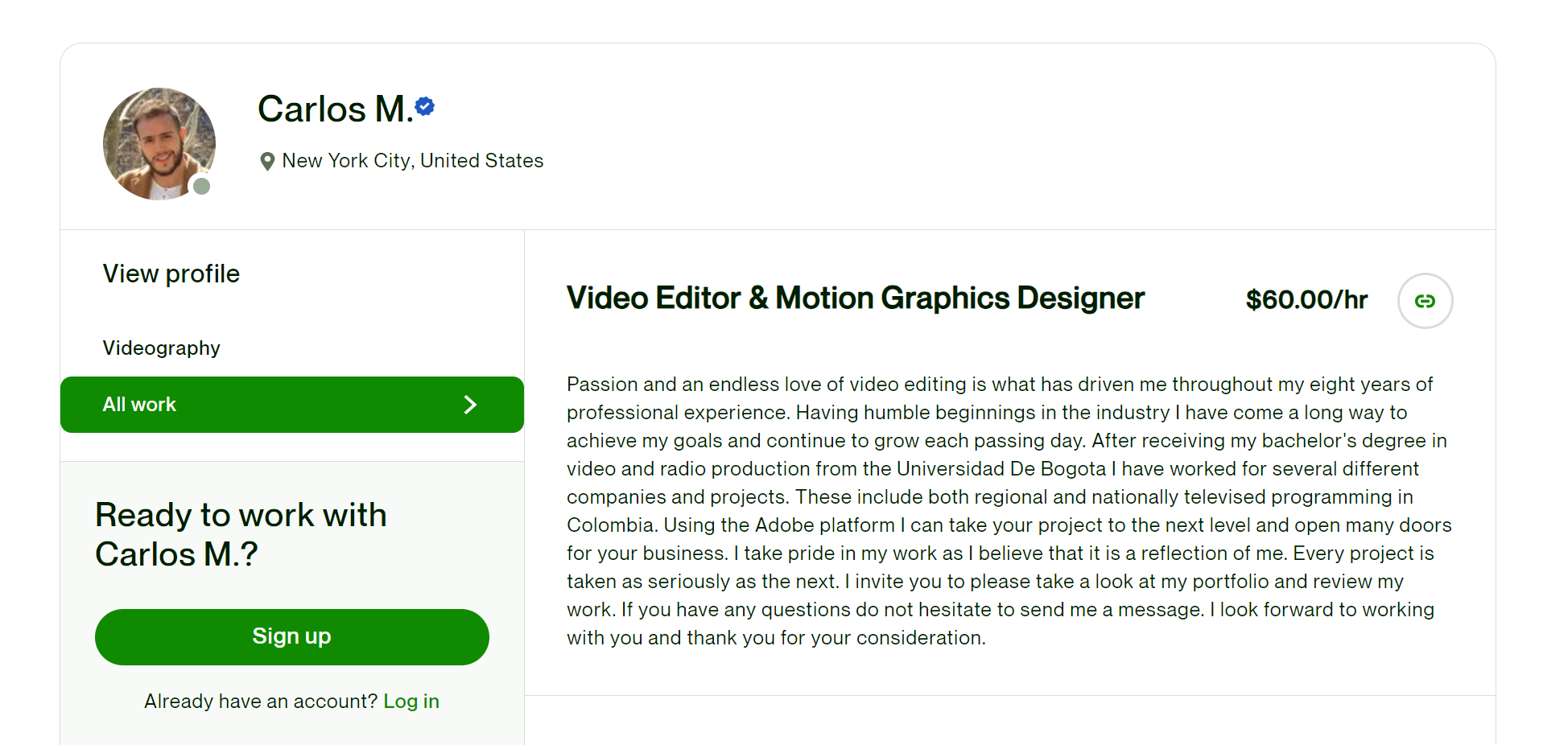Click the $60.00/hr rate display
This screenshot has height=745, width=1568.
(x=1306, y=299)
